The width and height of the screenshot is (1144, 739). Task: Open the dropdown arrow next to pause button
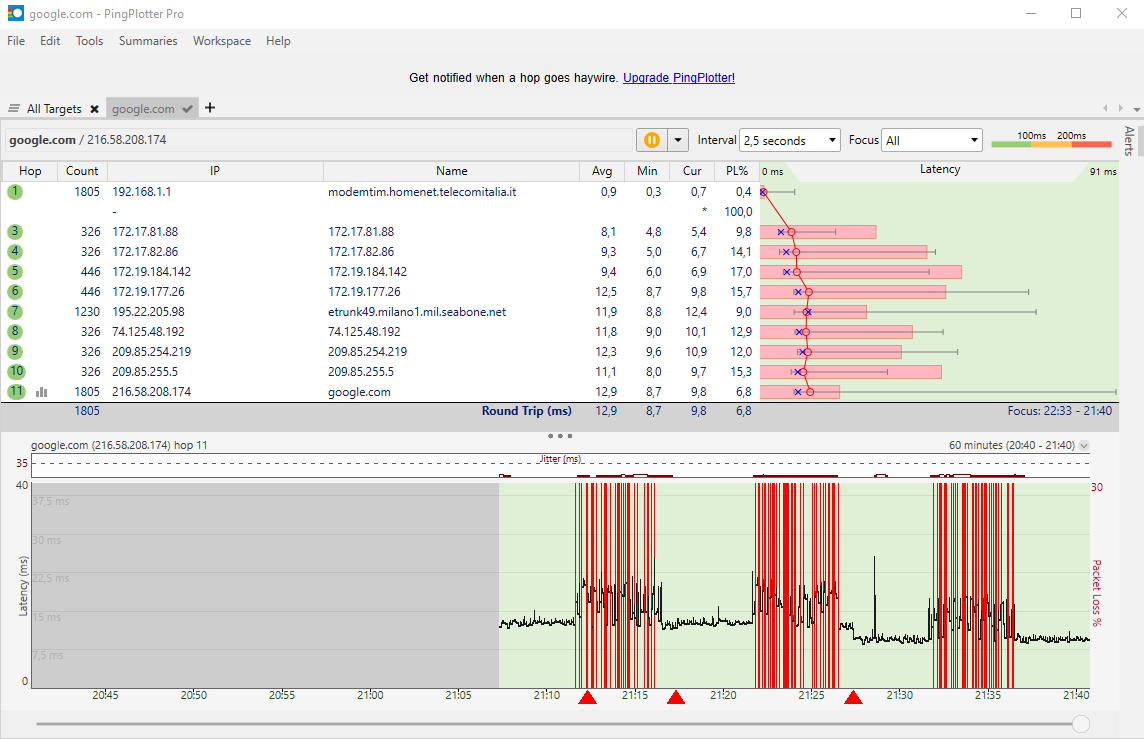click(x=679, y=140)
